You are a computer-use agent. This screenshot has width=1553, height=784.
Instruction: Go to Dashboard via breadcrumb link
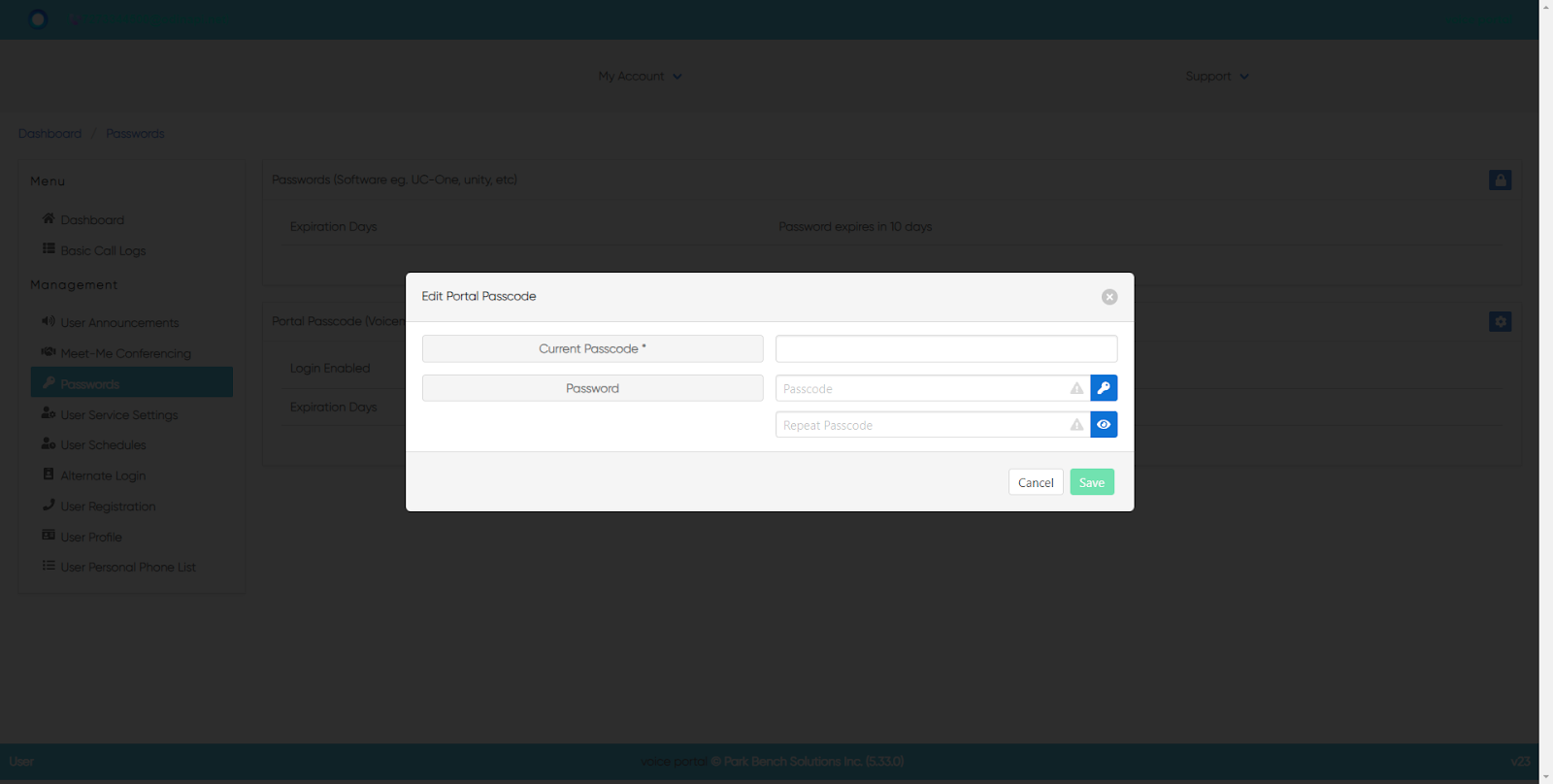50,134
